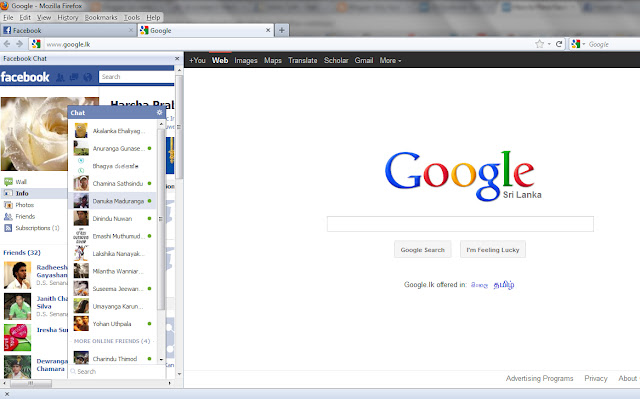Click the Google search input field
The height and width of the screenshot is (399, 640).
(x=460, y=224)
